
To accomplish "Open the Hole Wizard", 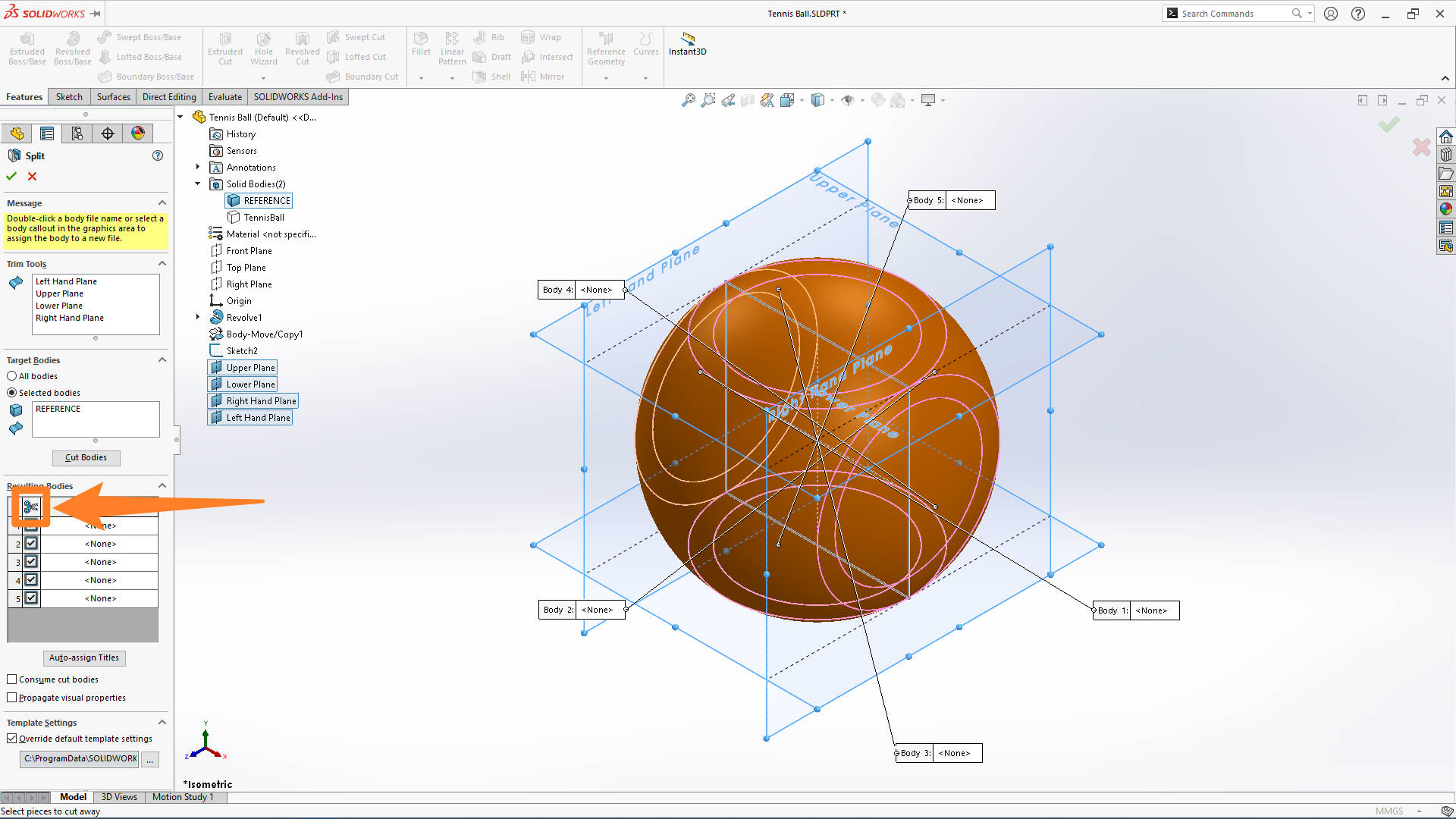I will pos(263,48).
